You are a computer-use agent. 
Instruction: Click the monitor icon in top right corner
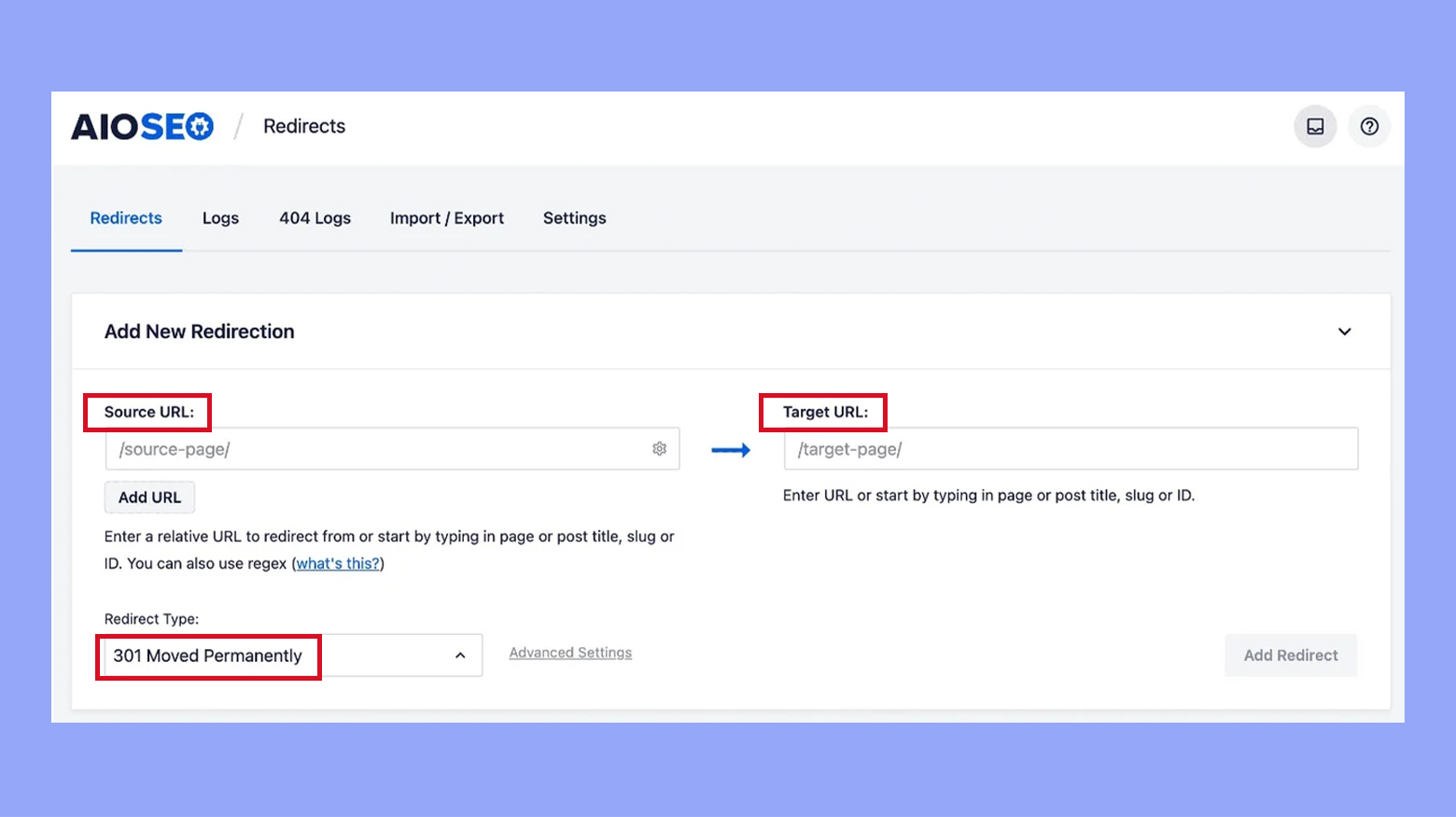pos(1315,126)
